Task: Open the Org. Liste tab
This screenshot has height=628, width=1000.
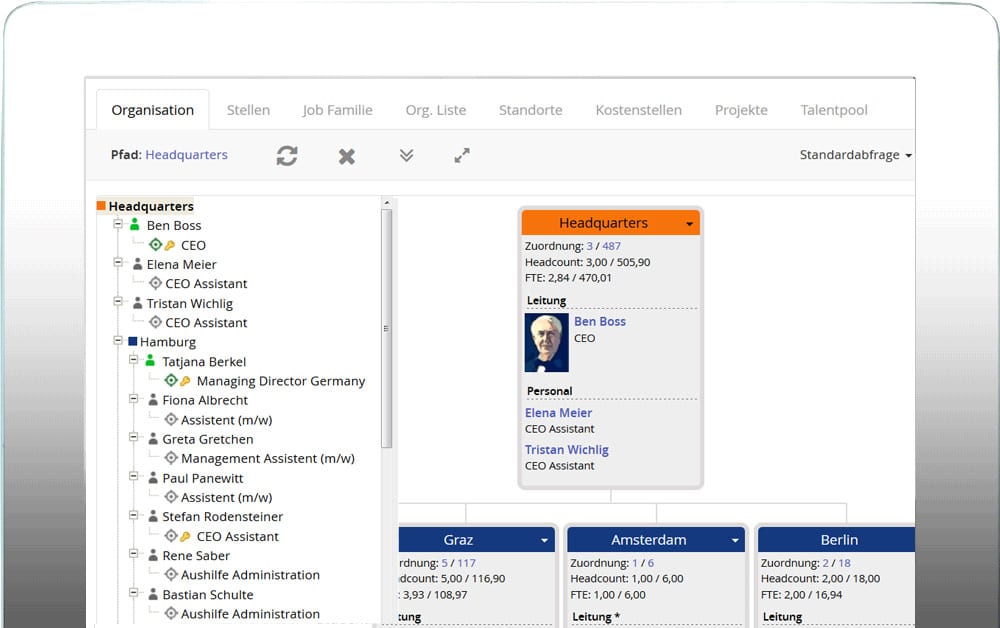Action: [436, 110]
